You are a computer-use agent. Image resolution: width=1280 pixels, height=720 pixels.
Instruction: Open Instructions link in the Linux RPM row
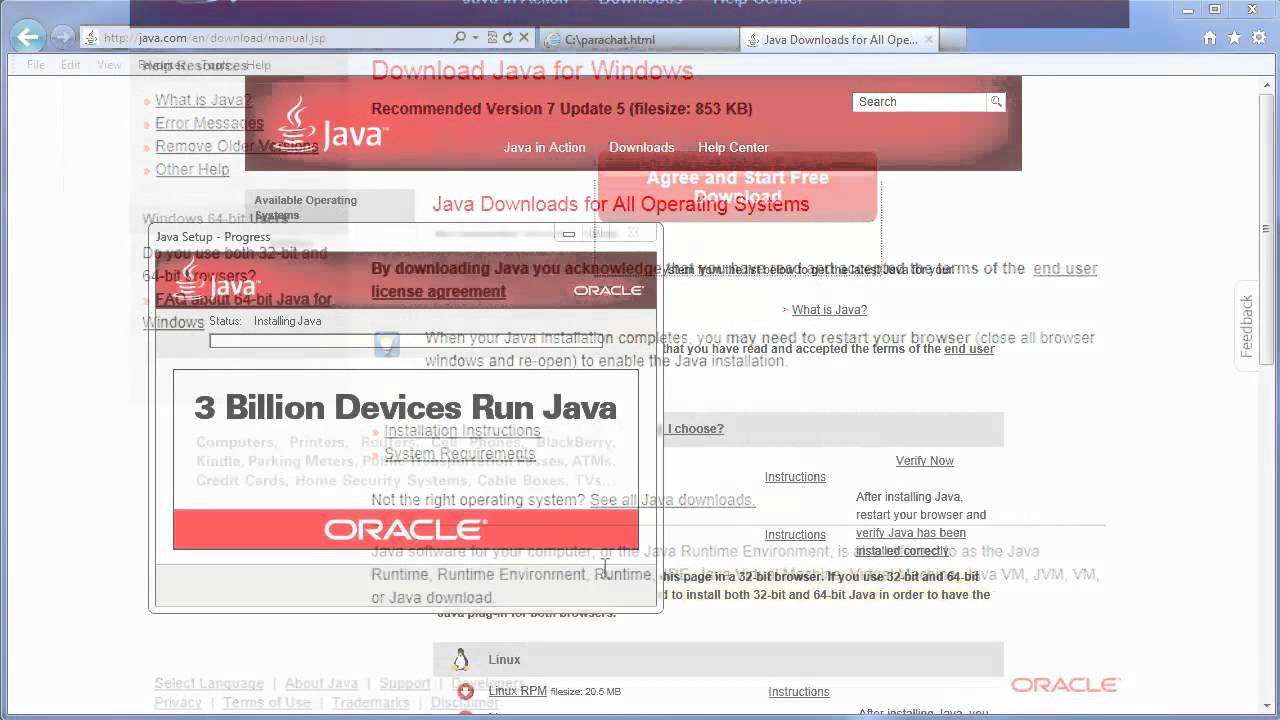799,692
